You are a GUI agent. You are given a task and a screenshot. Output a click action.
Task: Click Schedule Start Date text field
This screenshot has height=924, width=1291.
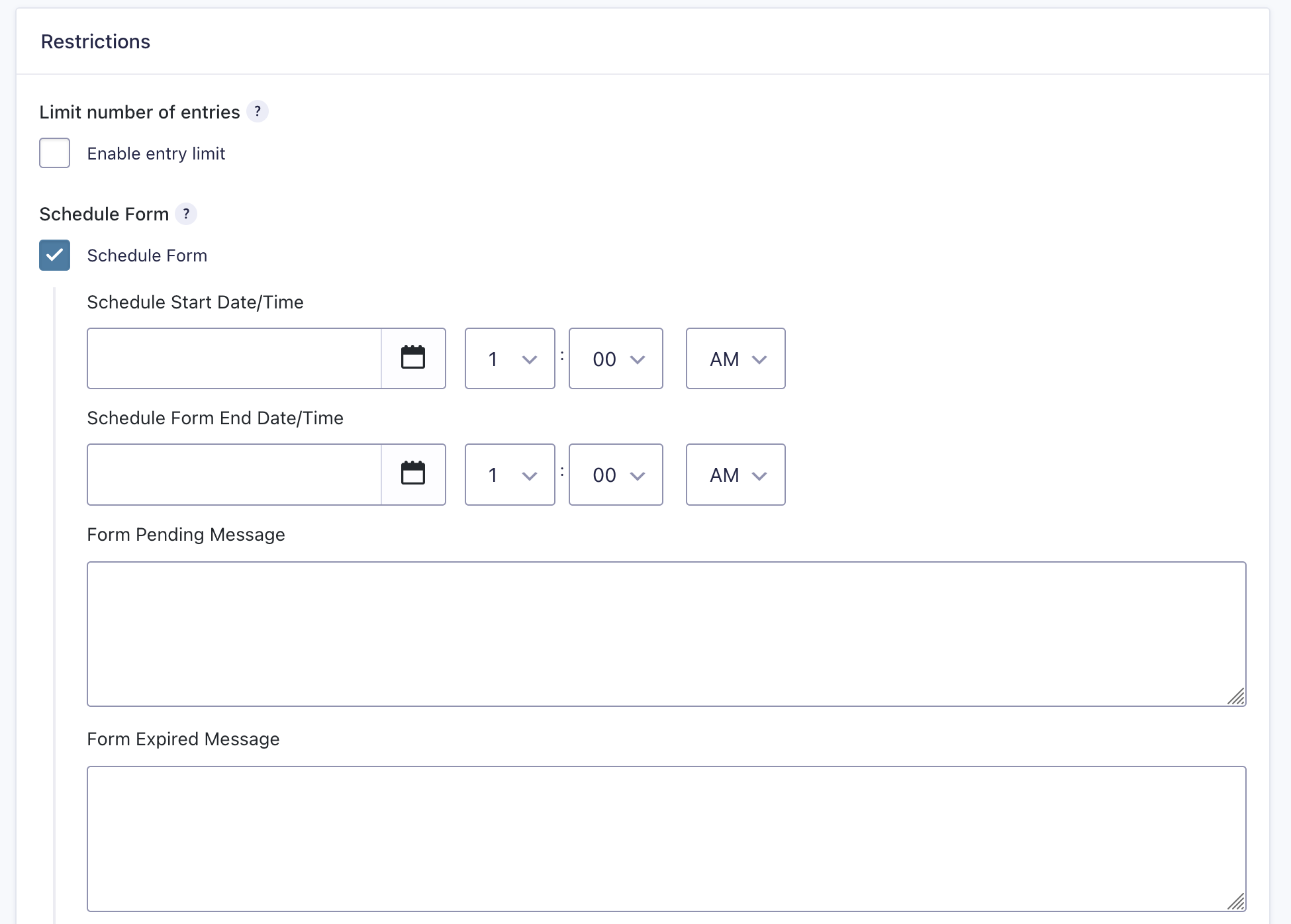[234, 358]
